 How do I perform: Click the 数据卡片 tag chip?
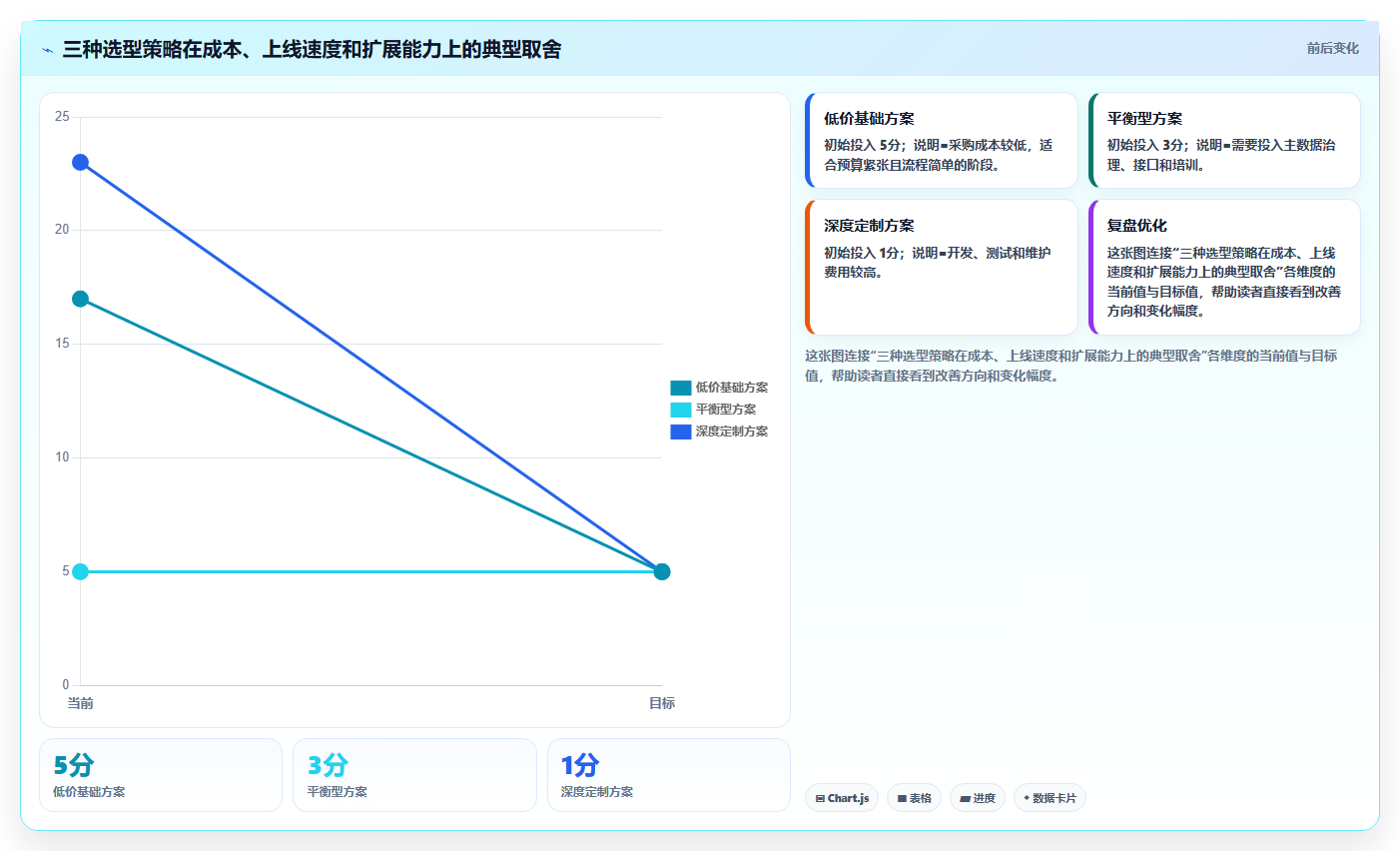(1050, 798)
